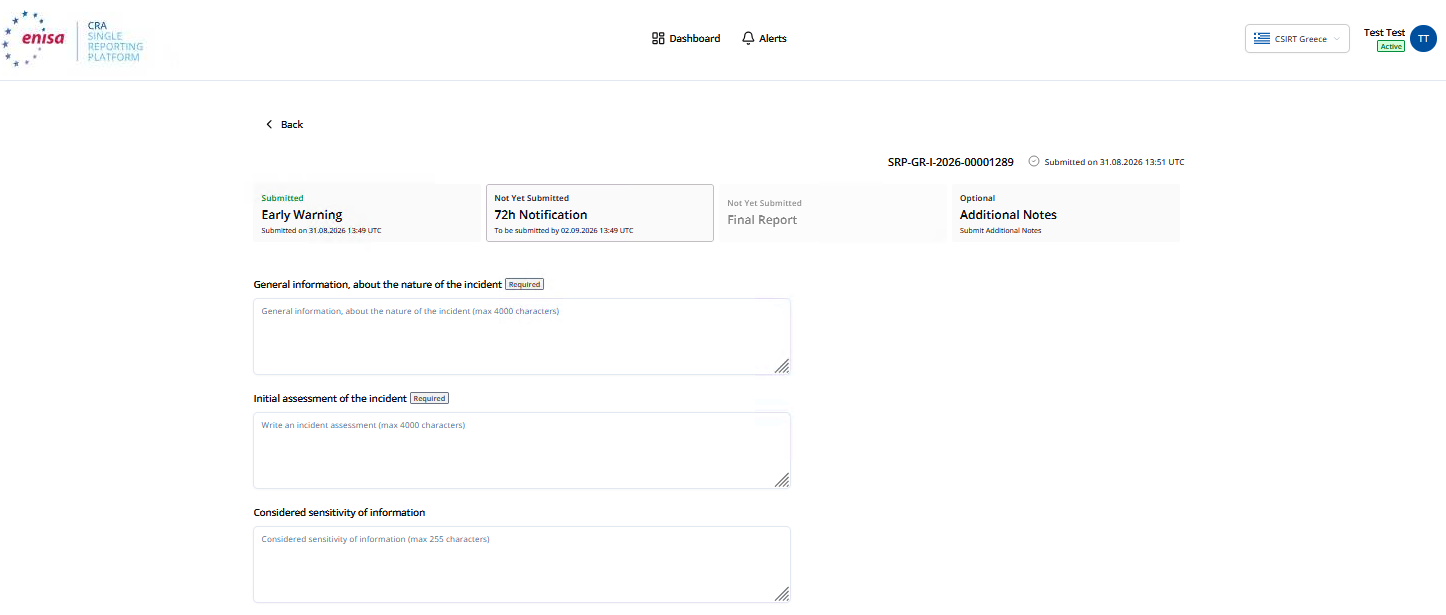Click the Test Test user name
Image resolution: width=1446 pixels, height=615 pixels.
pyautogui.click(x=1384, y=33)
